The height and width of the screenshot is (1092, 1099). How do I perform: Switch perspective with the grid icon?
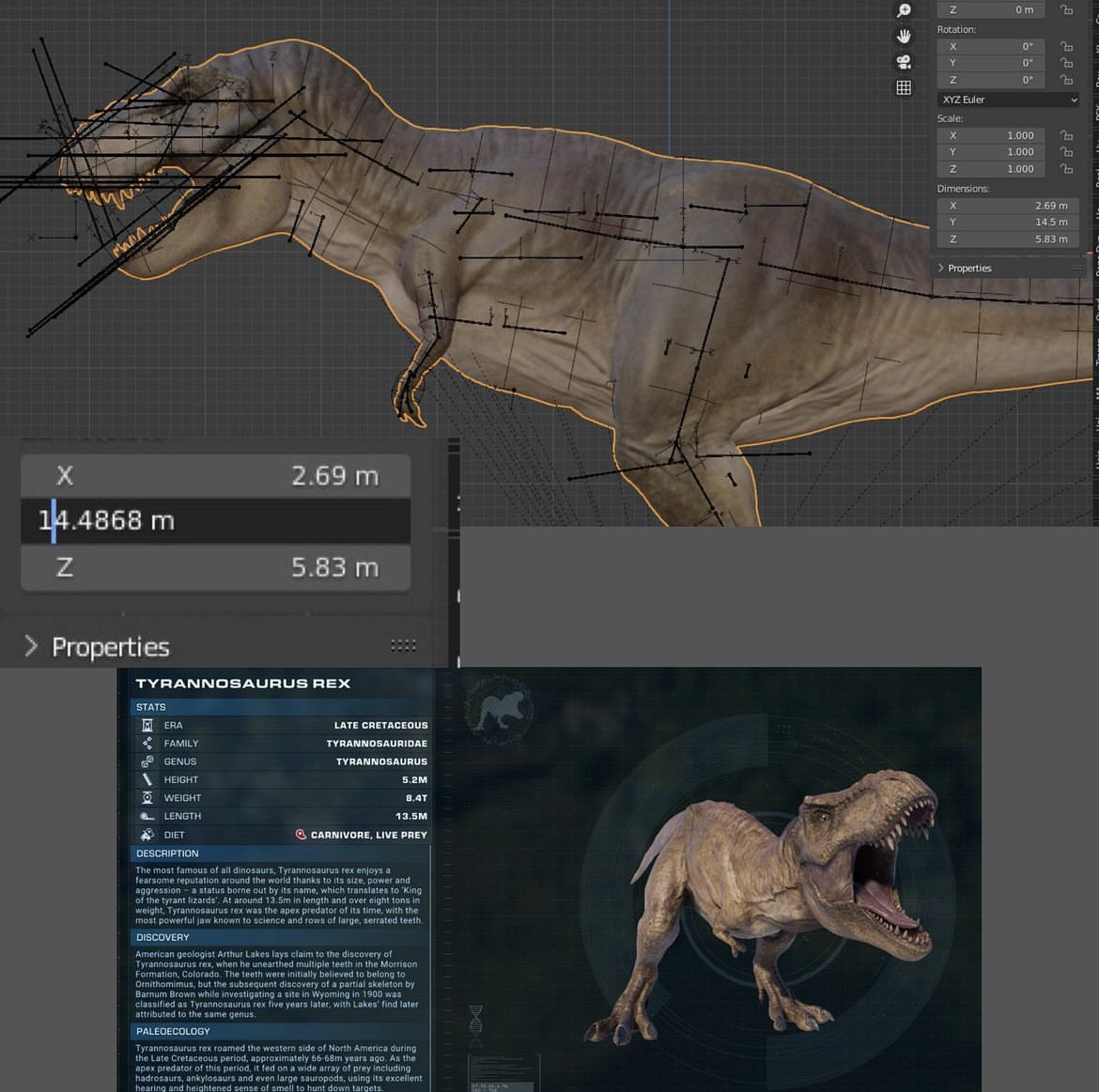tap(905, 87)
